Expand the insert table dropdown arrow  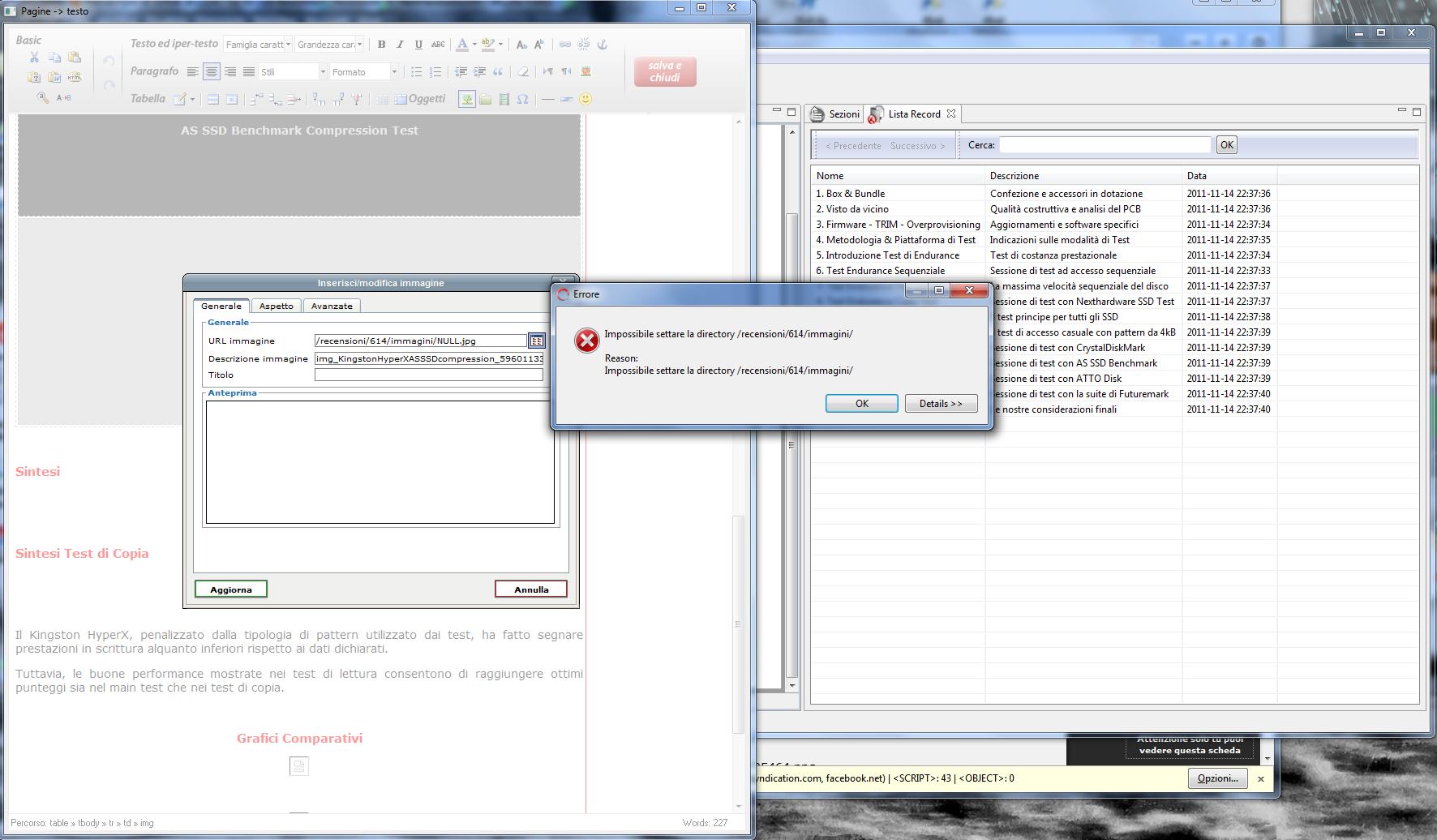click(192, 99)
